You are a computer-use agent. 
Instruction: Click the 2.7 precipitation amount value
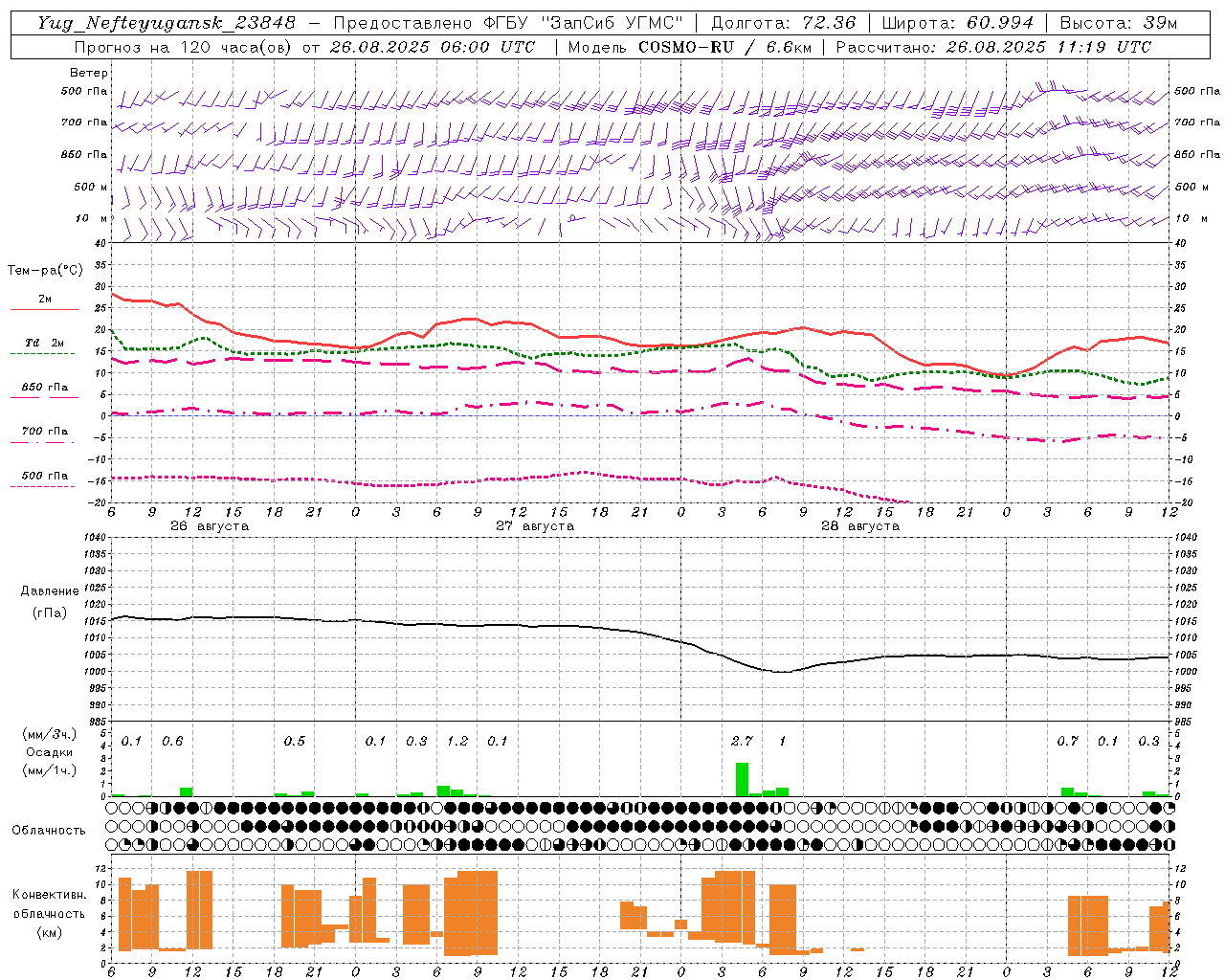pos(742,741)
